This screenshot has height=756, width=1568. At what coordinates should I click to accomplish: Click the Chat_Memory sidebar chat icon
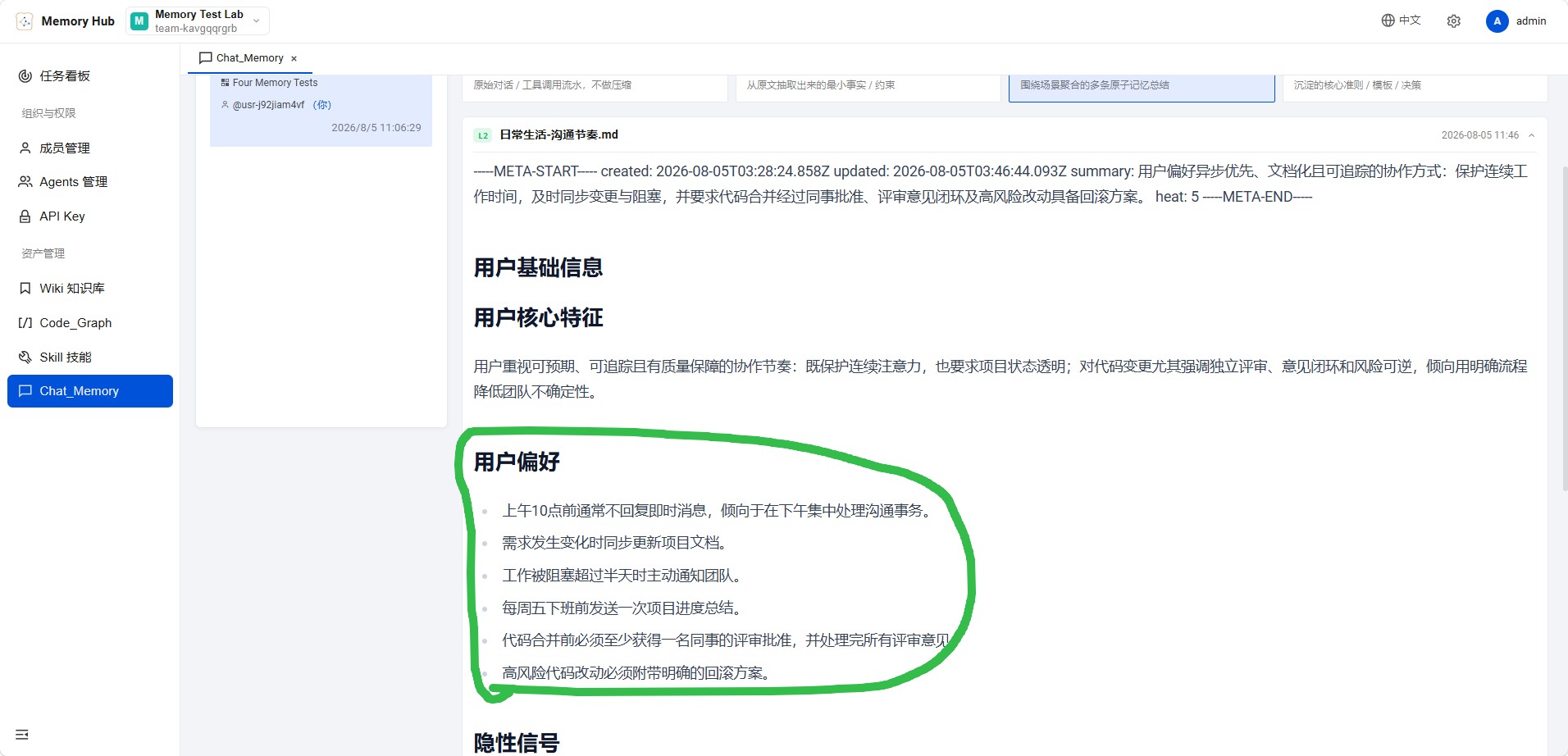point(25,391)
